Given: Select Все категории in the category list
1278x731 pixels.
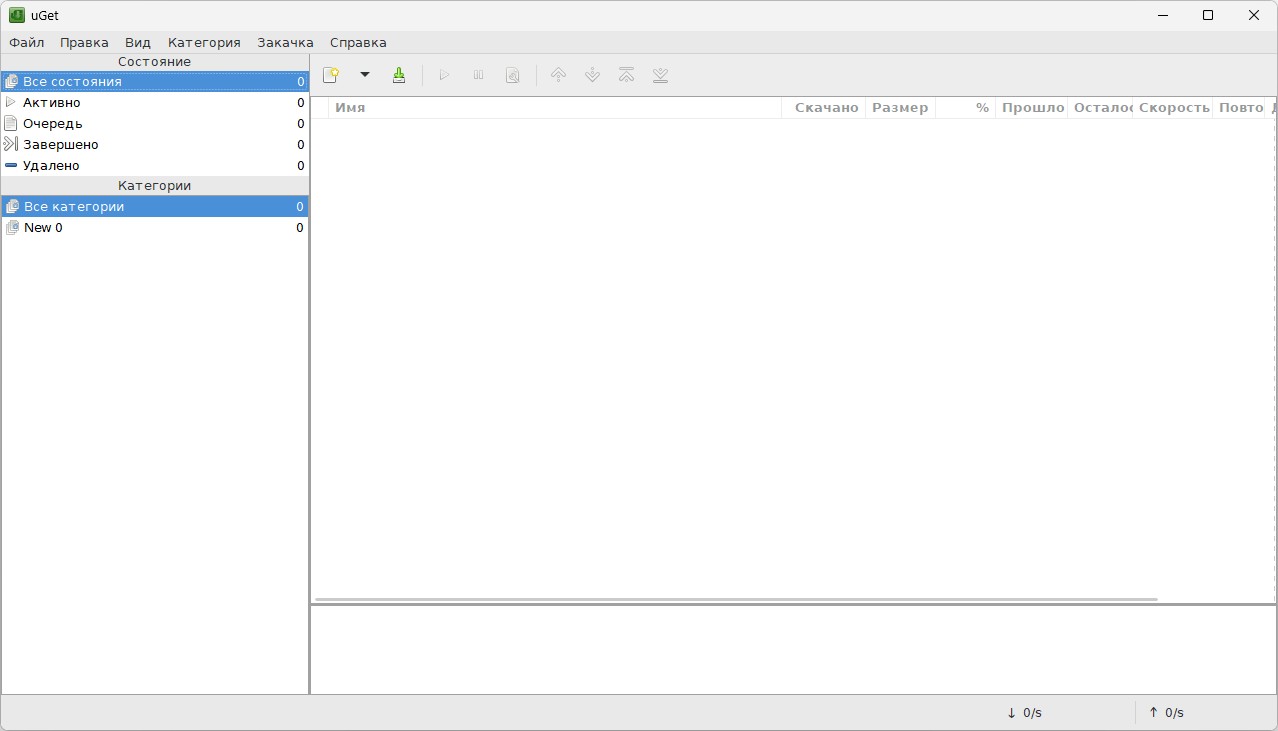Looking at the screenshot, I should pos(155,207).
